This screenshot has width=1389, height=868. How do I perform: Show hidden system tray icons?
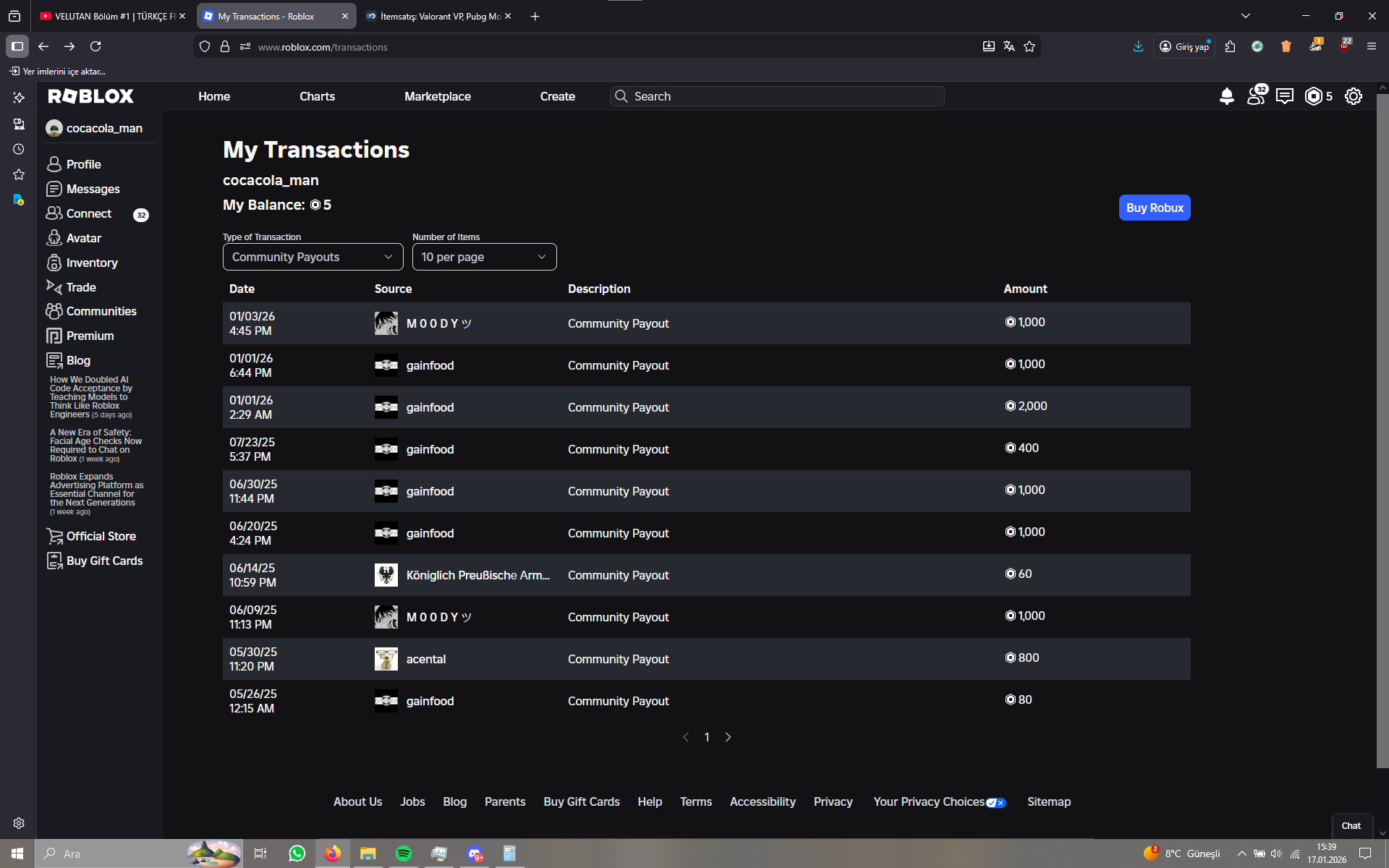[x=1241, y=854]
